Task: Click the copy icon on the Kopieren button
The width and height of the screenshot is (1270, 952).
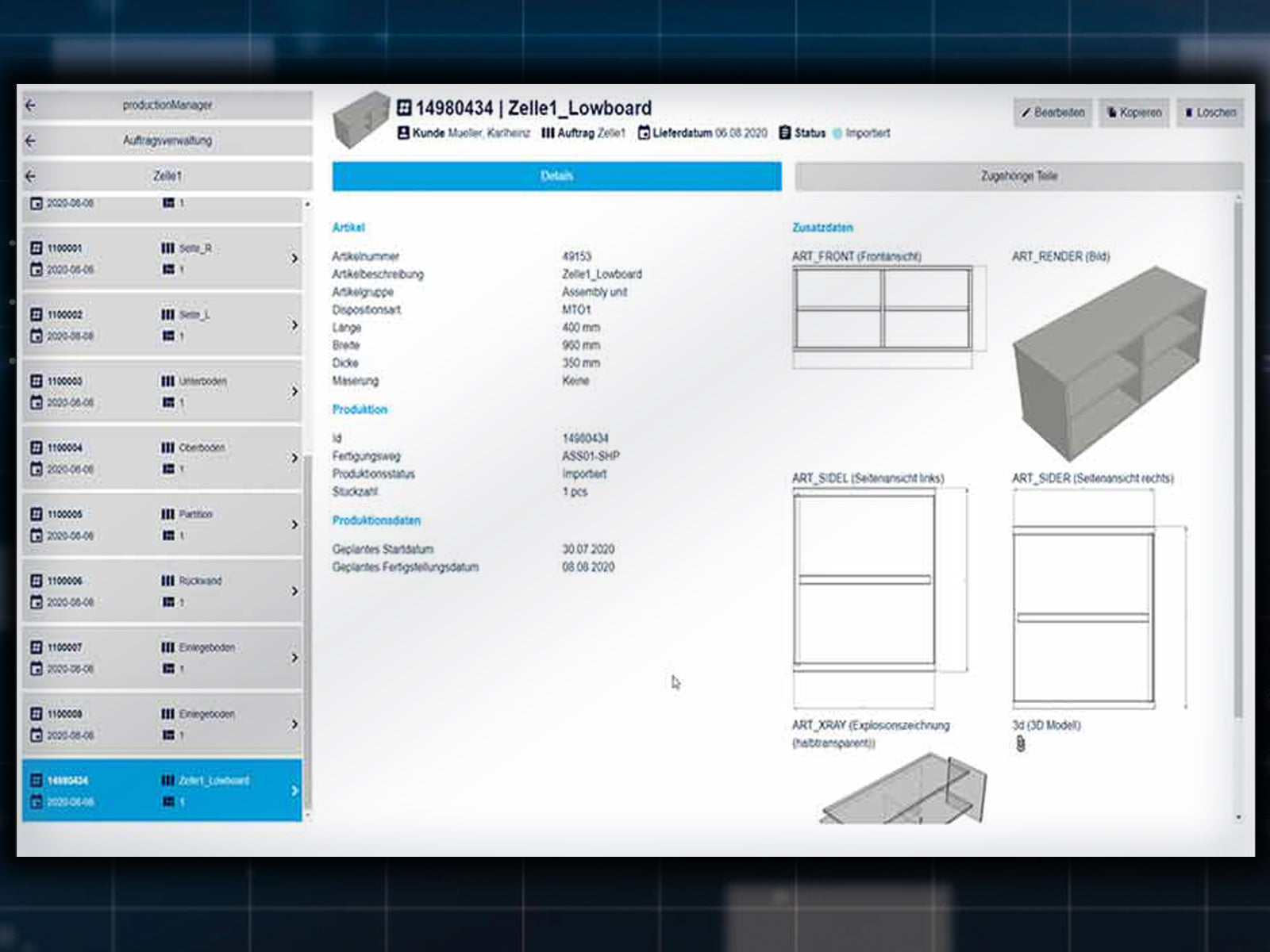Action: click(x=1113, y=113)
